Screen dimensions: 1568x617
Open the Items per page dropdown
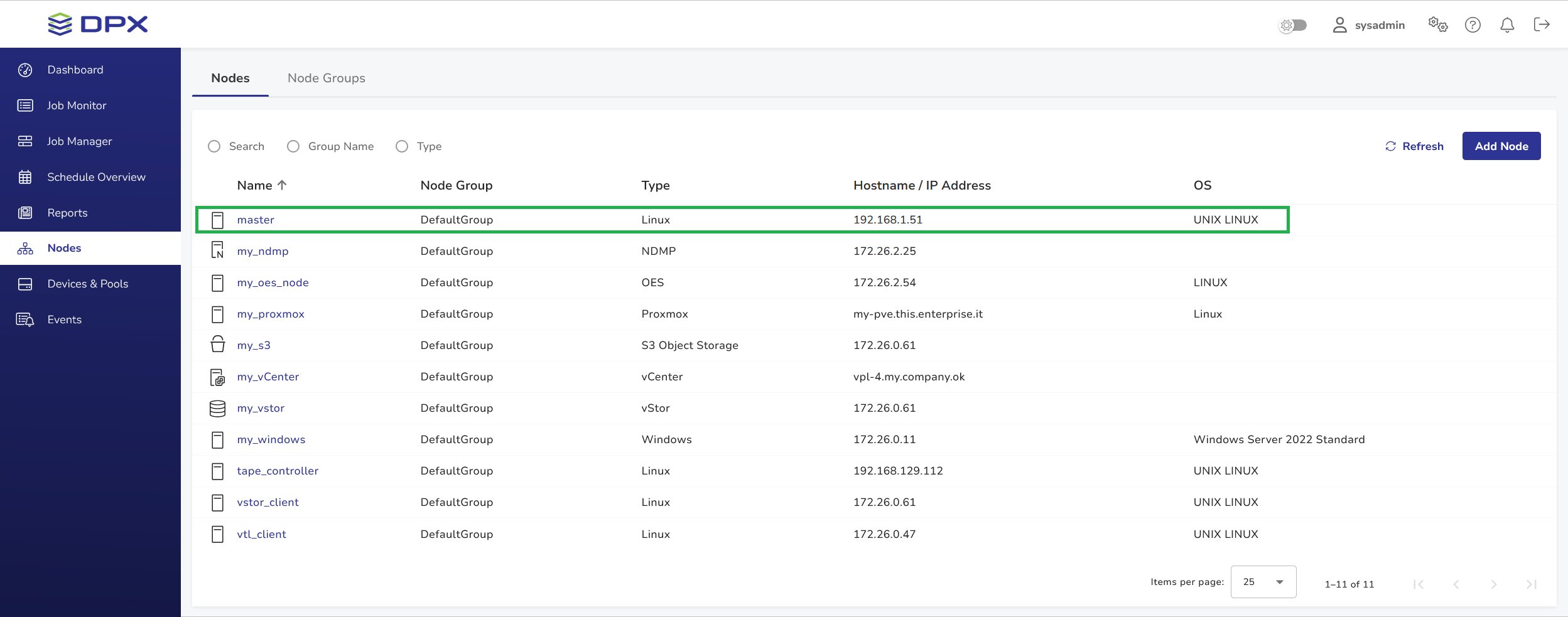point(1263,582)
